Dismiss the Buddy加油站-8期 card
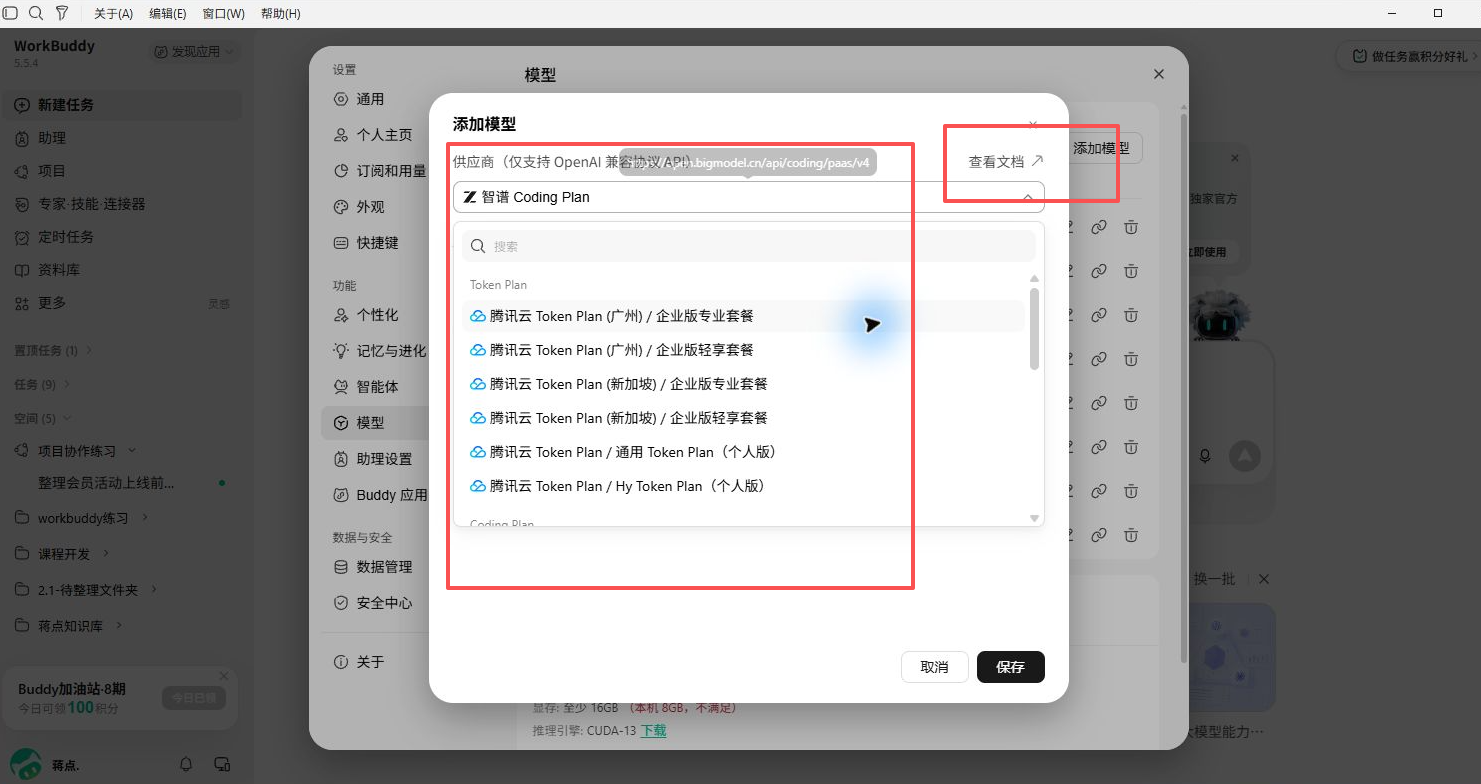Screen dimensions: 1481x784 [x=224, y=676]
